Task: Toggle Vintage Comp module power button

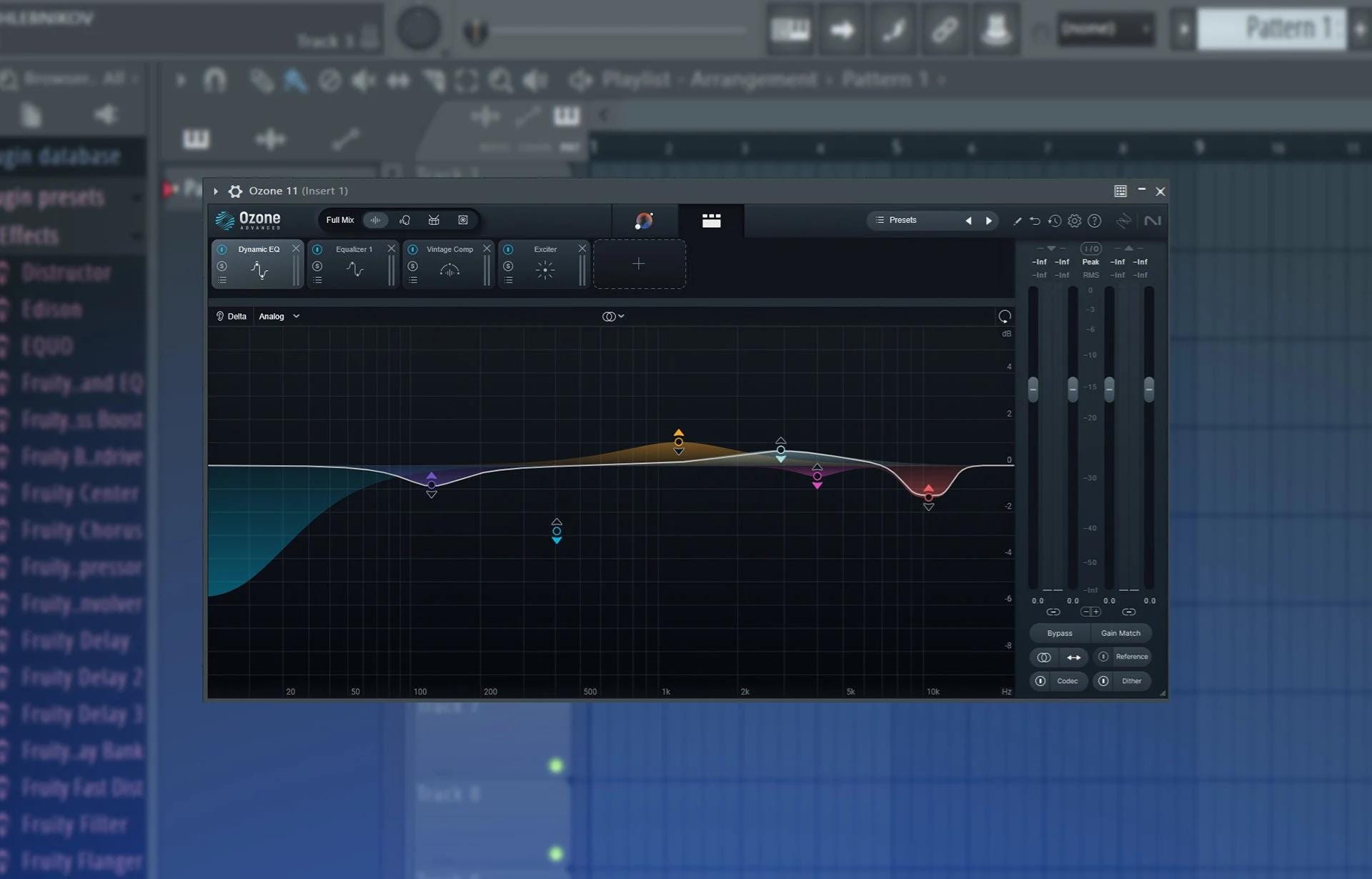Action: coord(413,249)
